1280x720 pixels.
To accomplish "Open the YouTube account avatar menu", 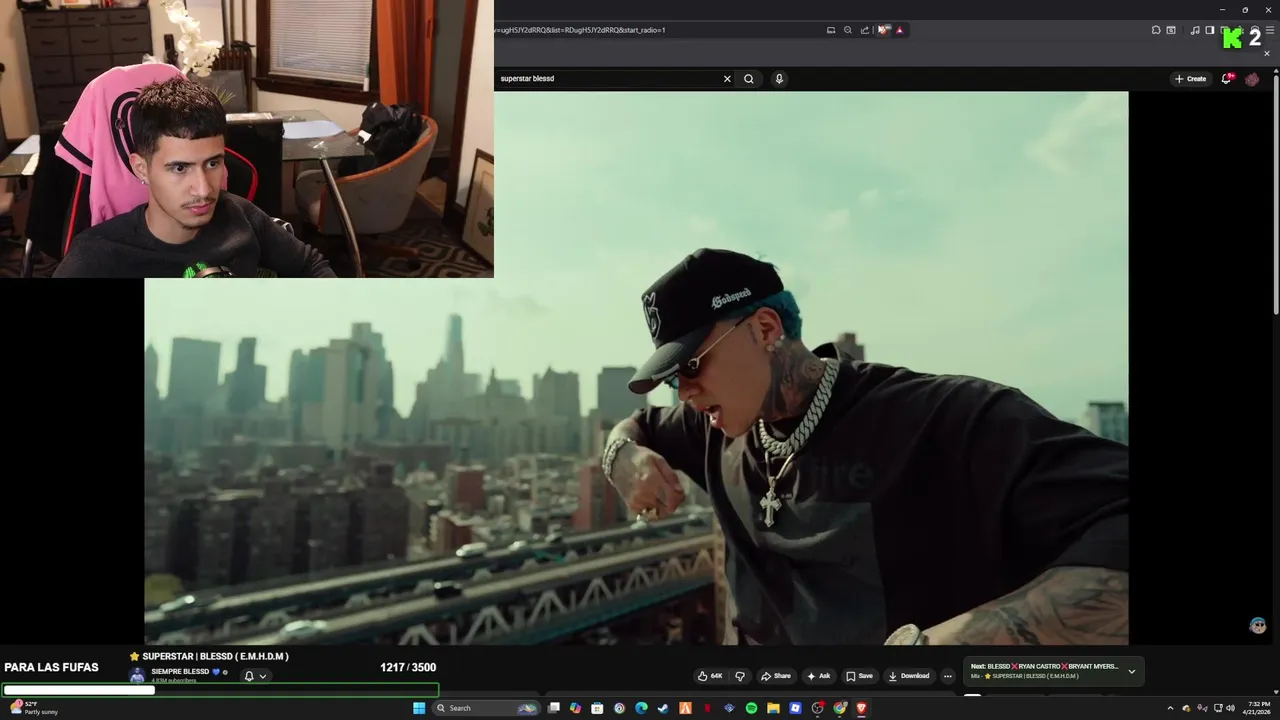I will pos(1252,79).
